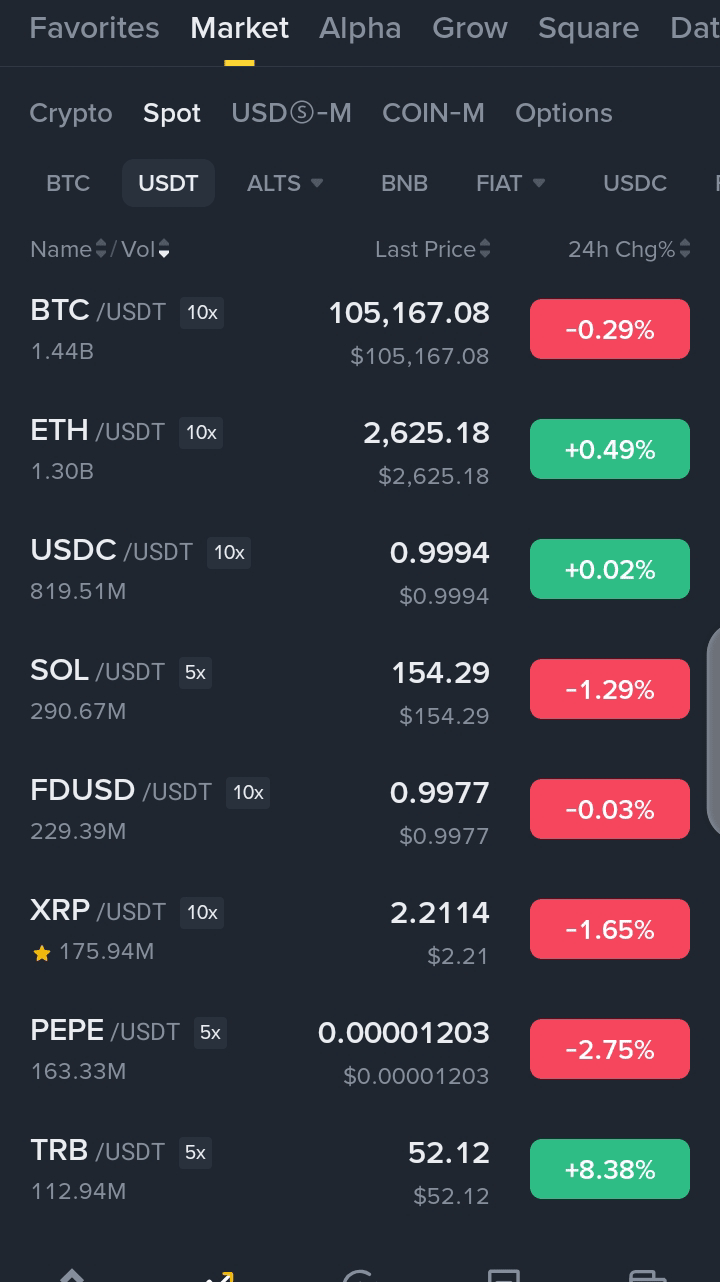Open the USDⓈ-M futures tab
The height and width of the screenshot is (1282, 720).
click(291, 113)
